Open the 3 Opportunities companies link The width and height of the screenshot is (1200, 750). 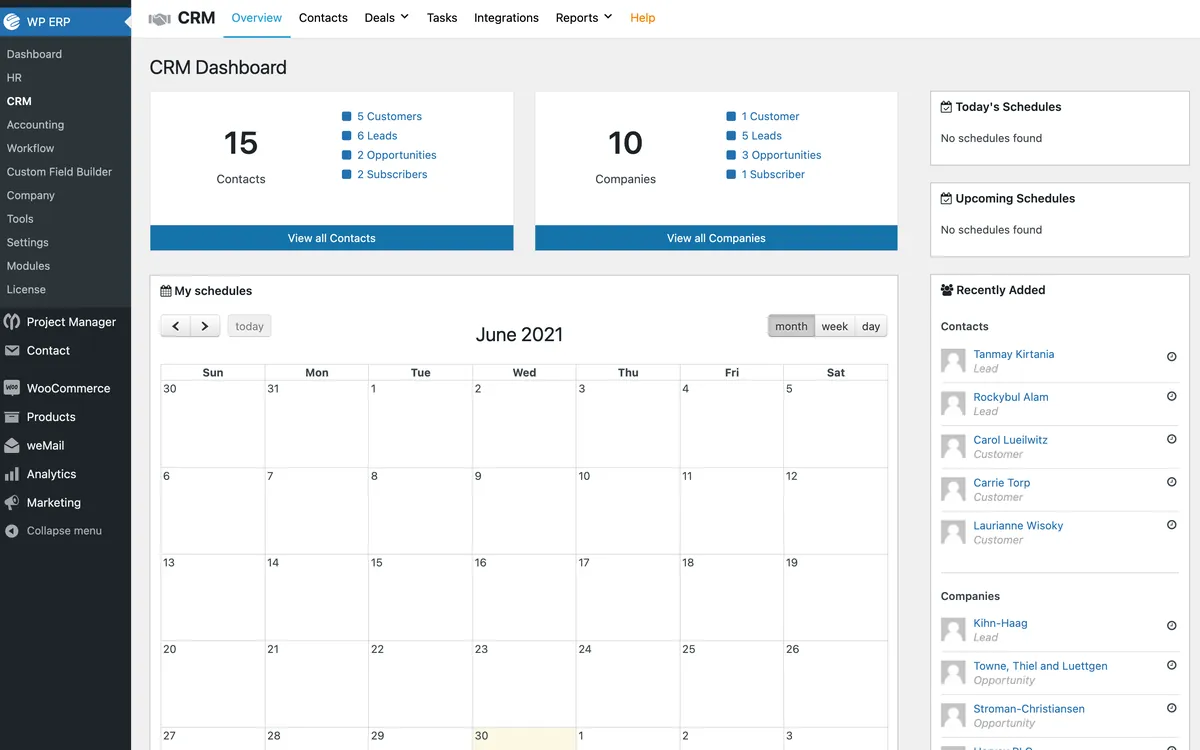(x=782, y=155)
